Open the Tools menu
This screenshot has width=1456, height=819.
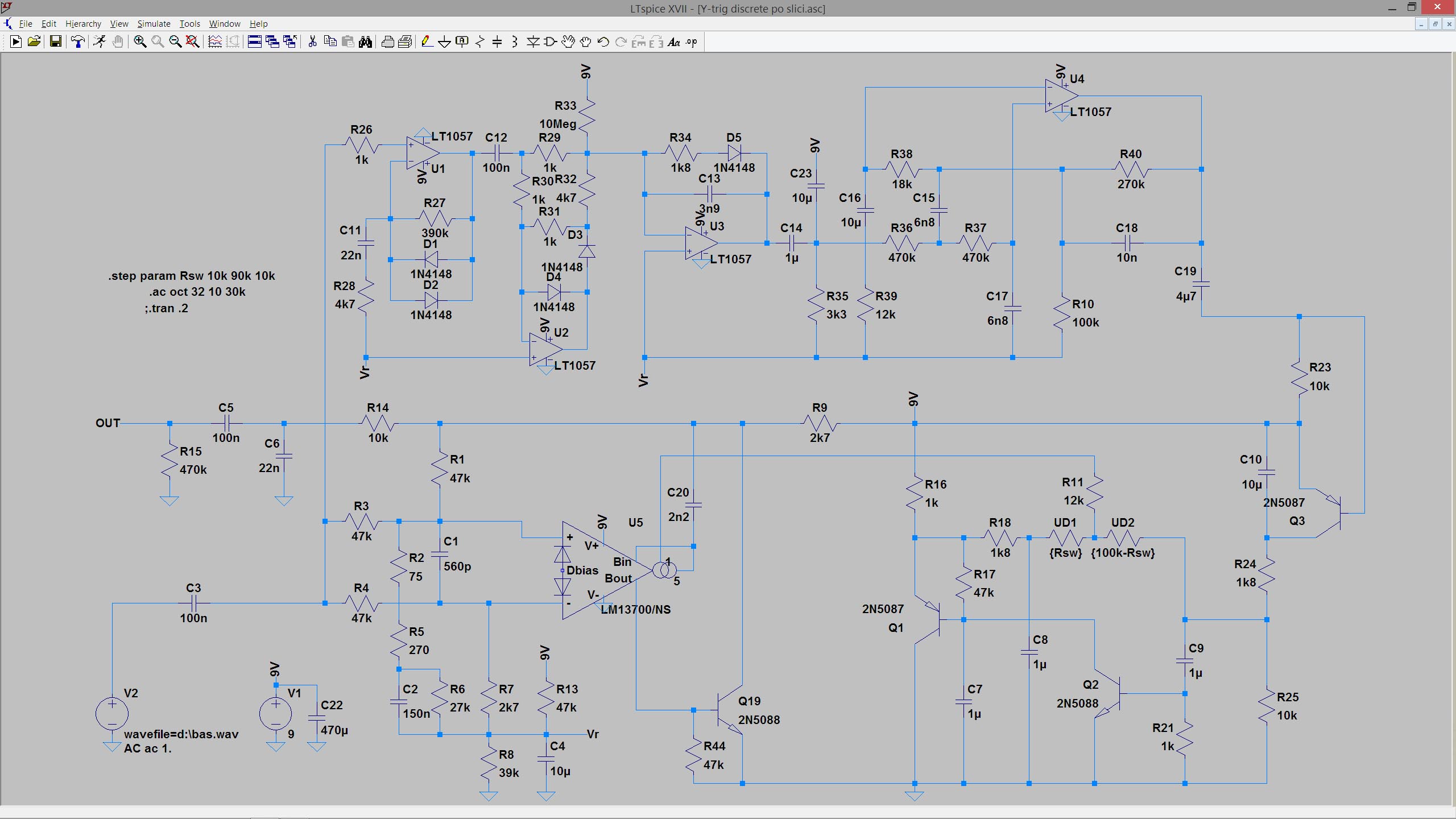click(190, 23)
